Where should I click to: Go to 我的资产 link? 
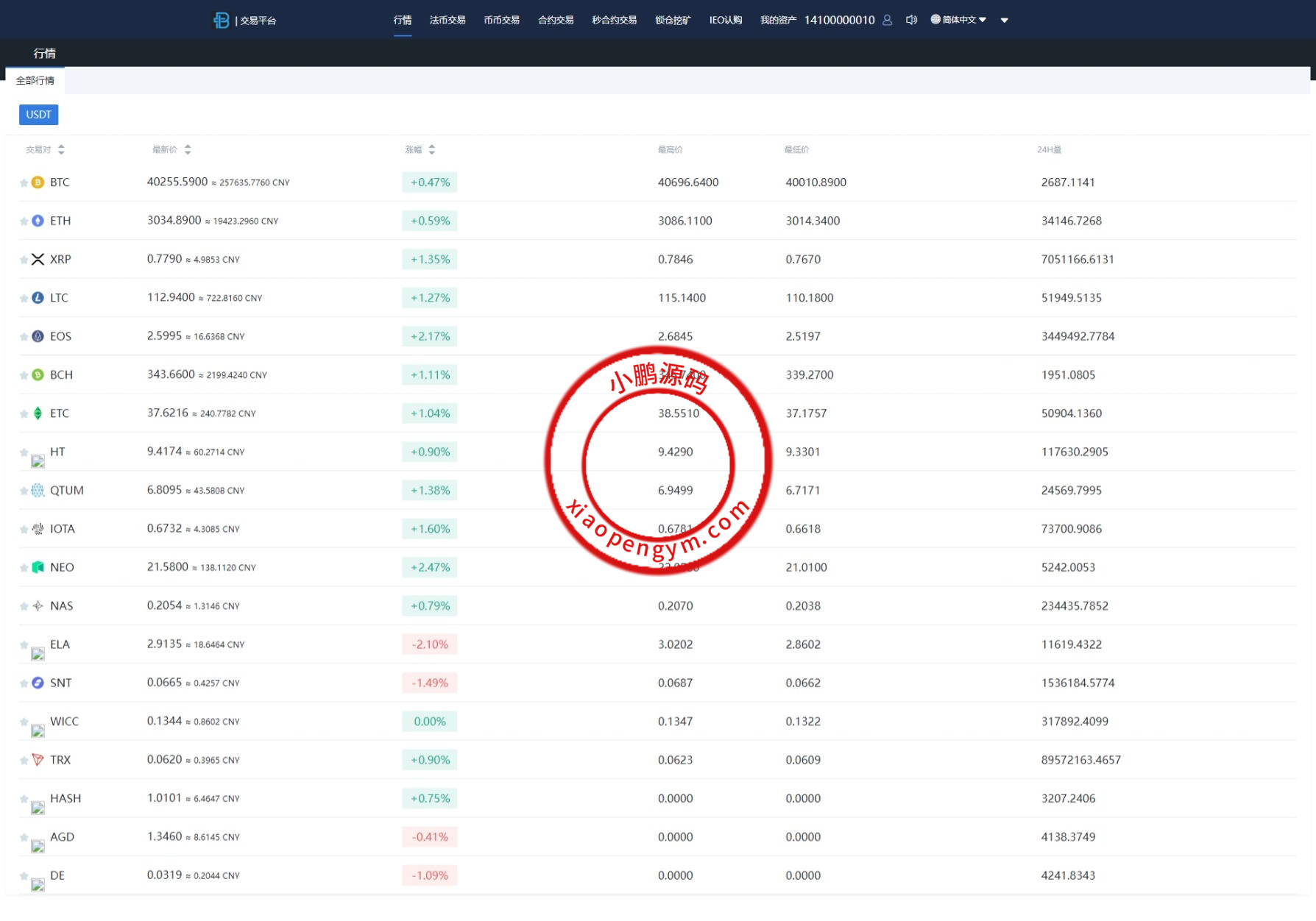point(777,20)
